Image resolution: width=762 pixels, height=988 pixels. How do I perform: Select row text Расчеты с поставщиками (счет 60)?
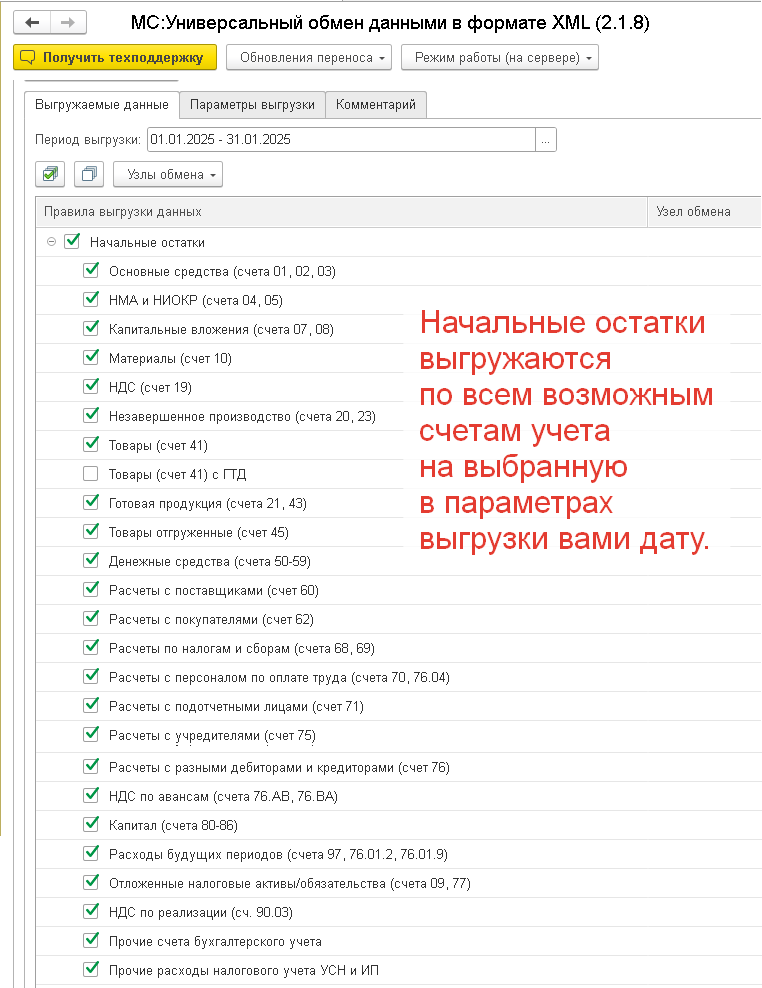[x=214, y=590]
